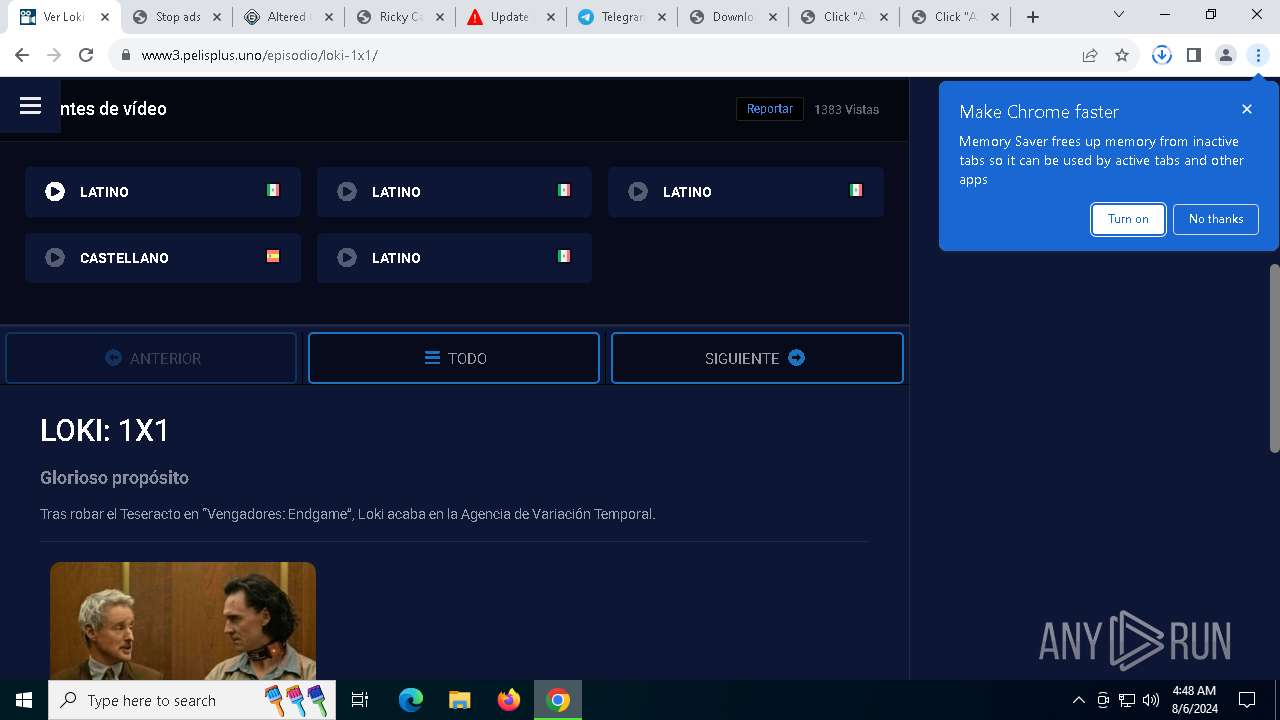
Task: Click the 1383 Vistas view count
Action: pyautogui.click(x=846, y=109)
